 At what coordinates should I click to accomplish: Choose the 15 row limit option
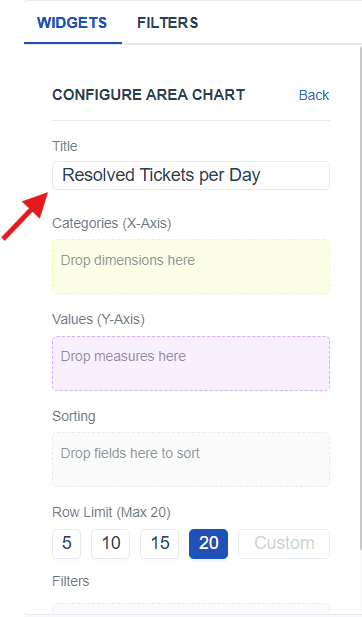[x=159, y=544]
